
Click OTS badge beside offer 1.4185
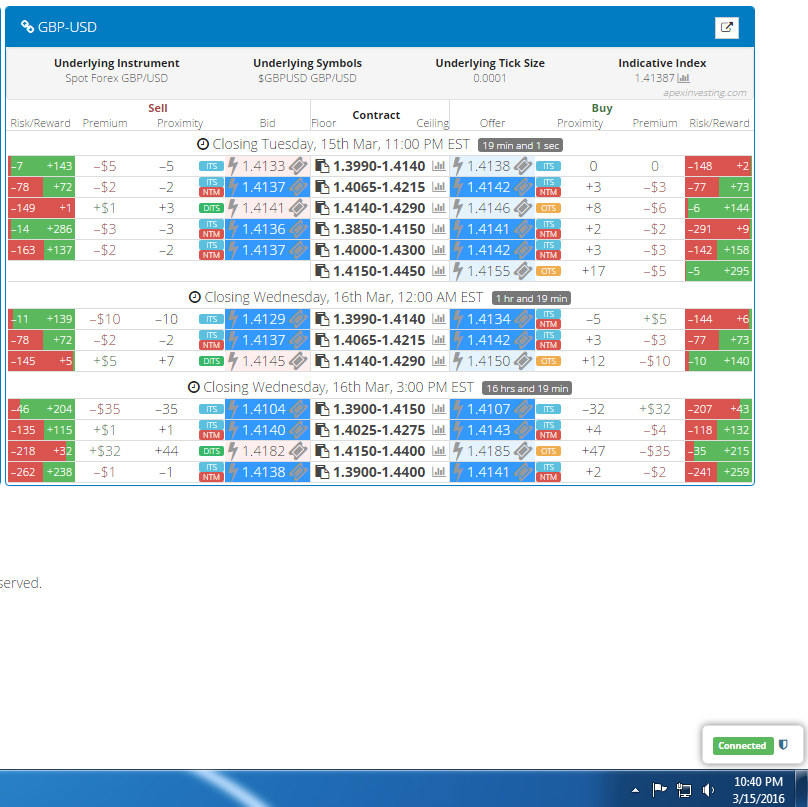[548, 451]
